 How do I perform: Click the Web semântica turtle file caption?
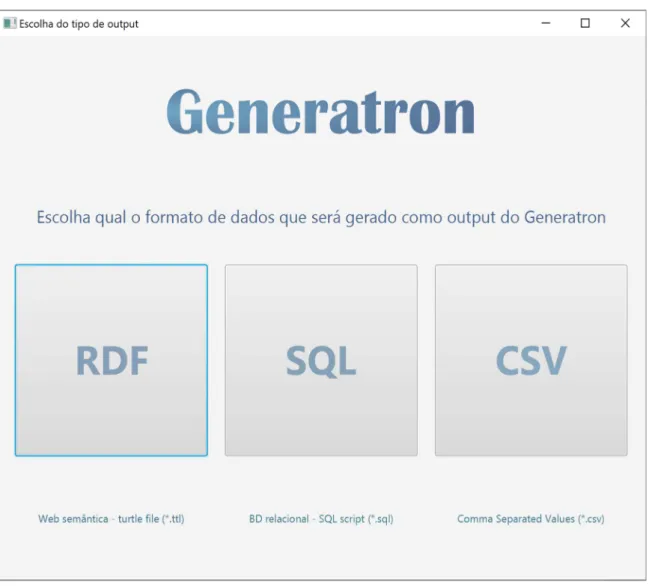click(x=111, y=519)
